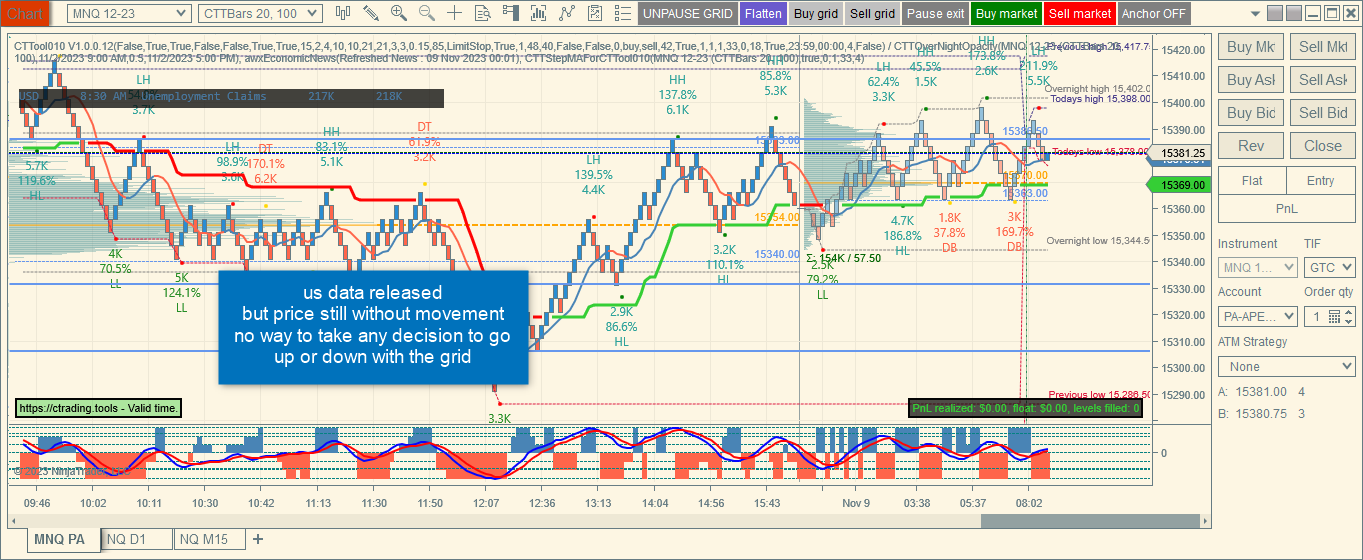Click the PnL realized status box

coord(1026,408)
